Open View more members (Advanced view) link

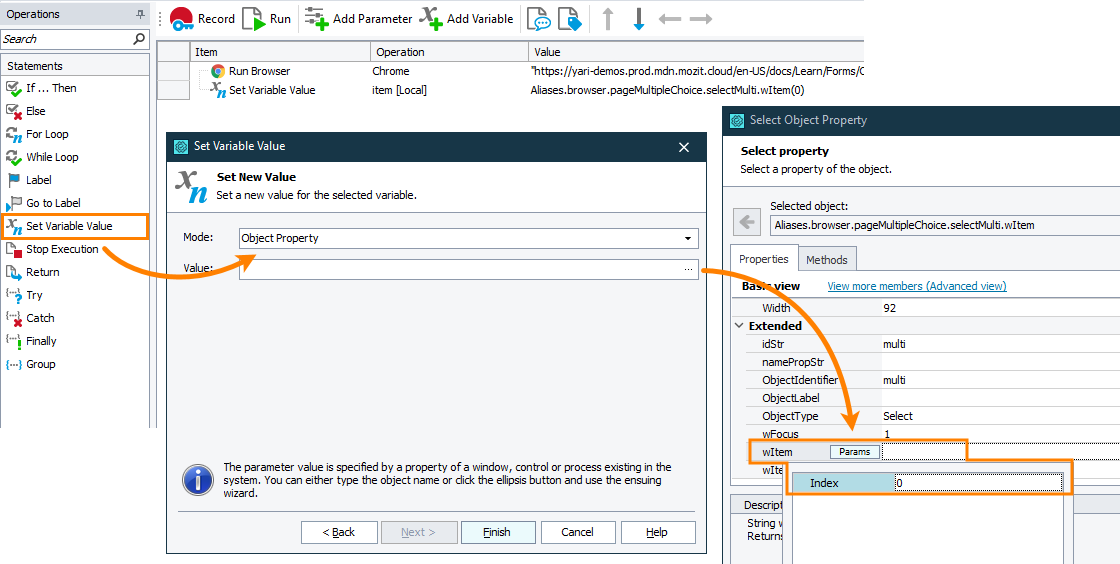click(916, 286)
